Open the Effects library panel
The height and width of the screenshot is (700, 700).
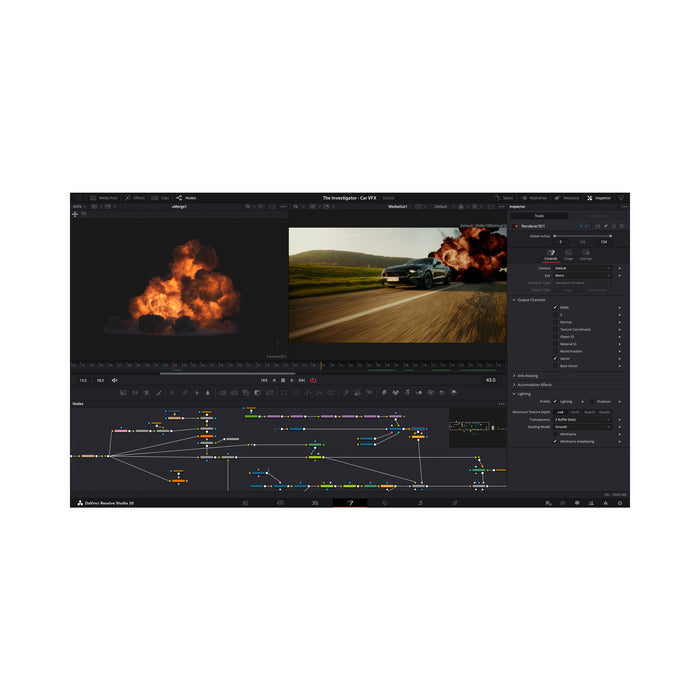click(x=135, y=198)
